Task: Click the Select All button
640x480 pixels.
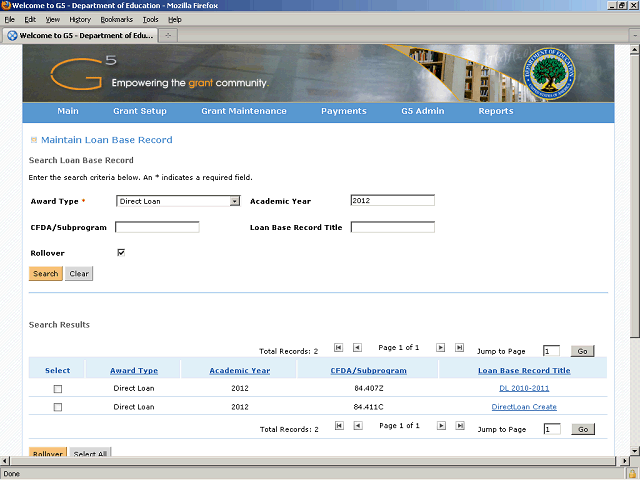Action: pyautogui.click(x=90, y=452)
